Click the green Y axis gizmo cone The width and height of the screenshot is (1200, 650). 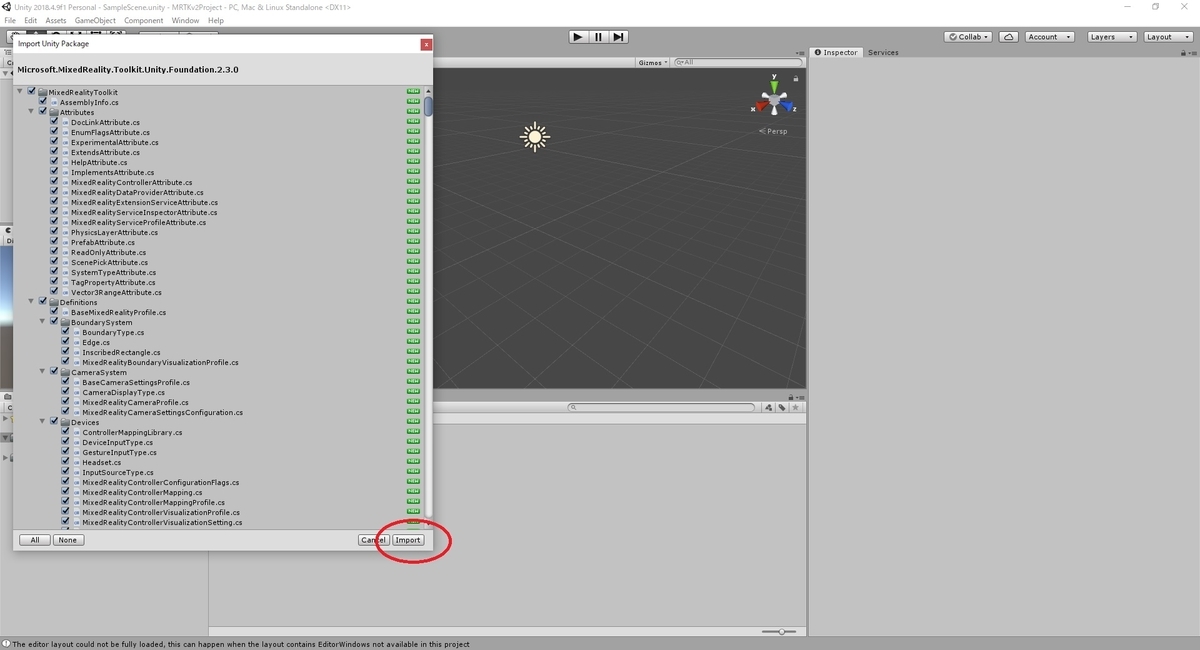[x=774, y=85]
